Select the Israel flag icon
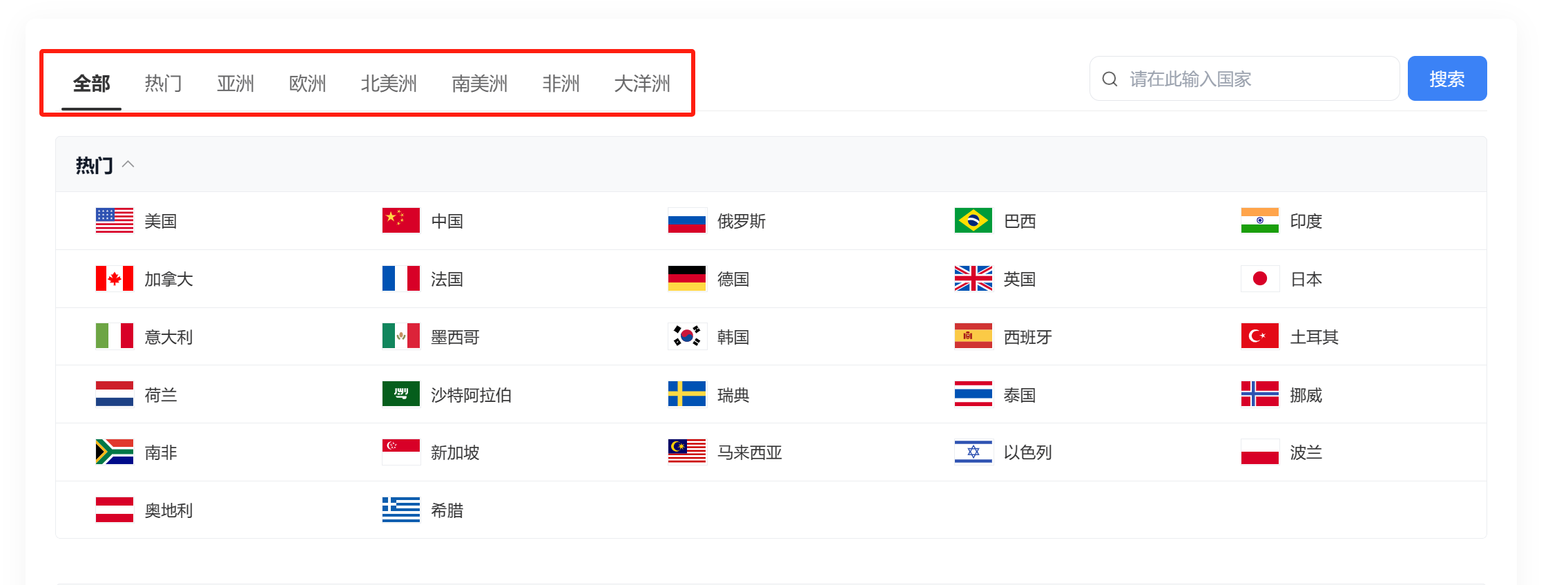This screenshot has width=1568, height=585. click(974, 452)
